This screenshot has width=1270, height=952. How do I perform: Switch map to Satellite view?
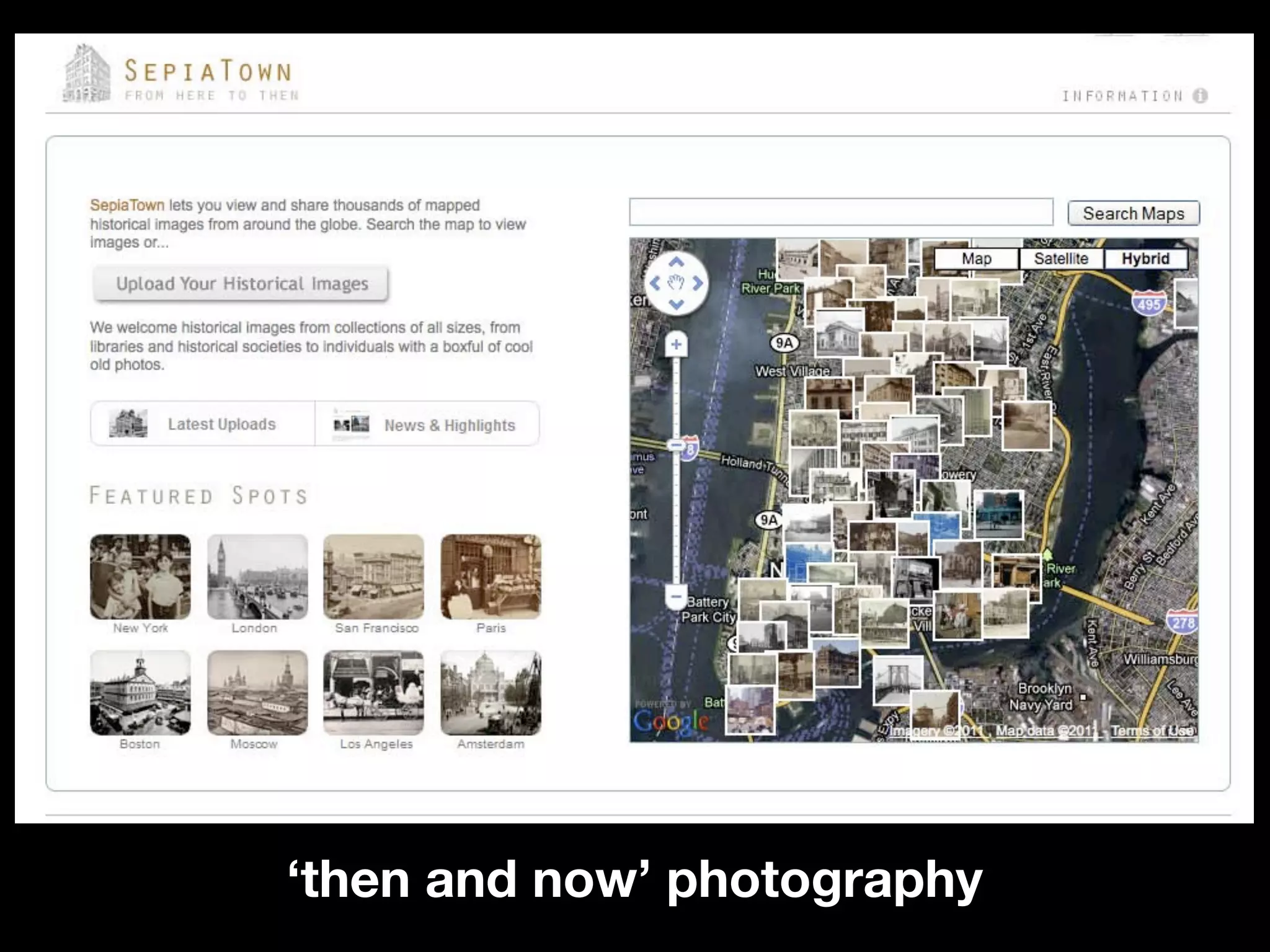(1061, 258)
